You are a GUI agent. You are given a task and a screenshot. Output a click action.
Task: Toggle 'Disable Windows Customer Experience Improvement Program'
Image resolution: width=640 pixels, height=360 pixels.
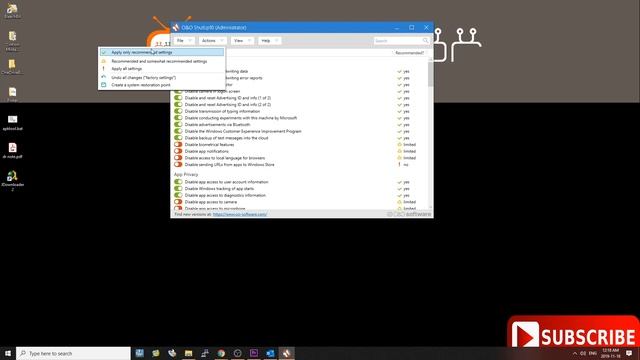178,131
